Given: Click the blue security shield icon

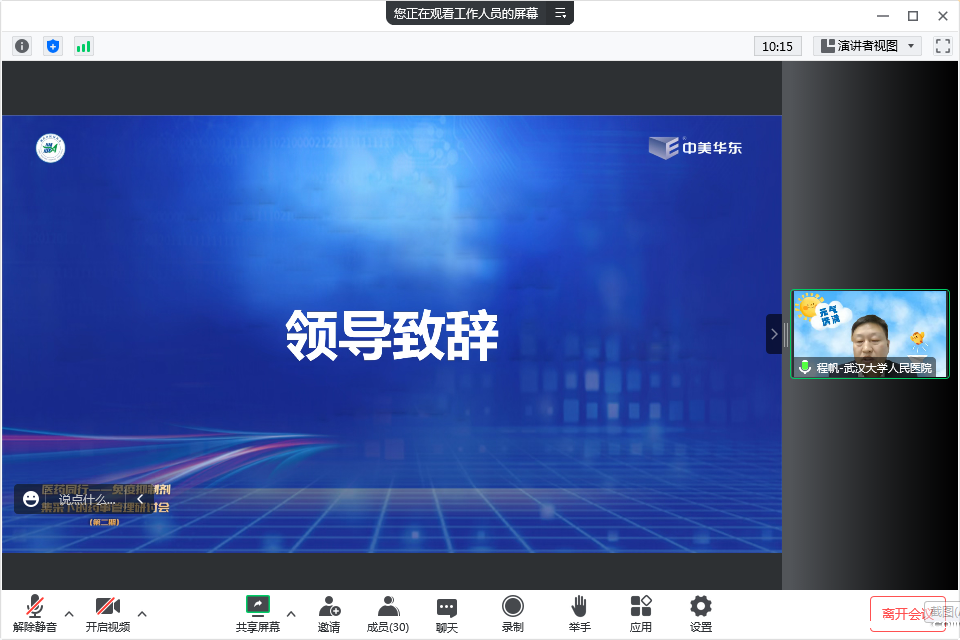Looking at the screenshot, I should 53,46.
